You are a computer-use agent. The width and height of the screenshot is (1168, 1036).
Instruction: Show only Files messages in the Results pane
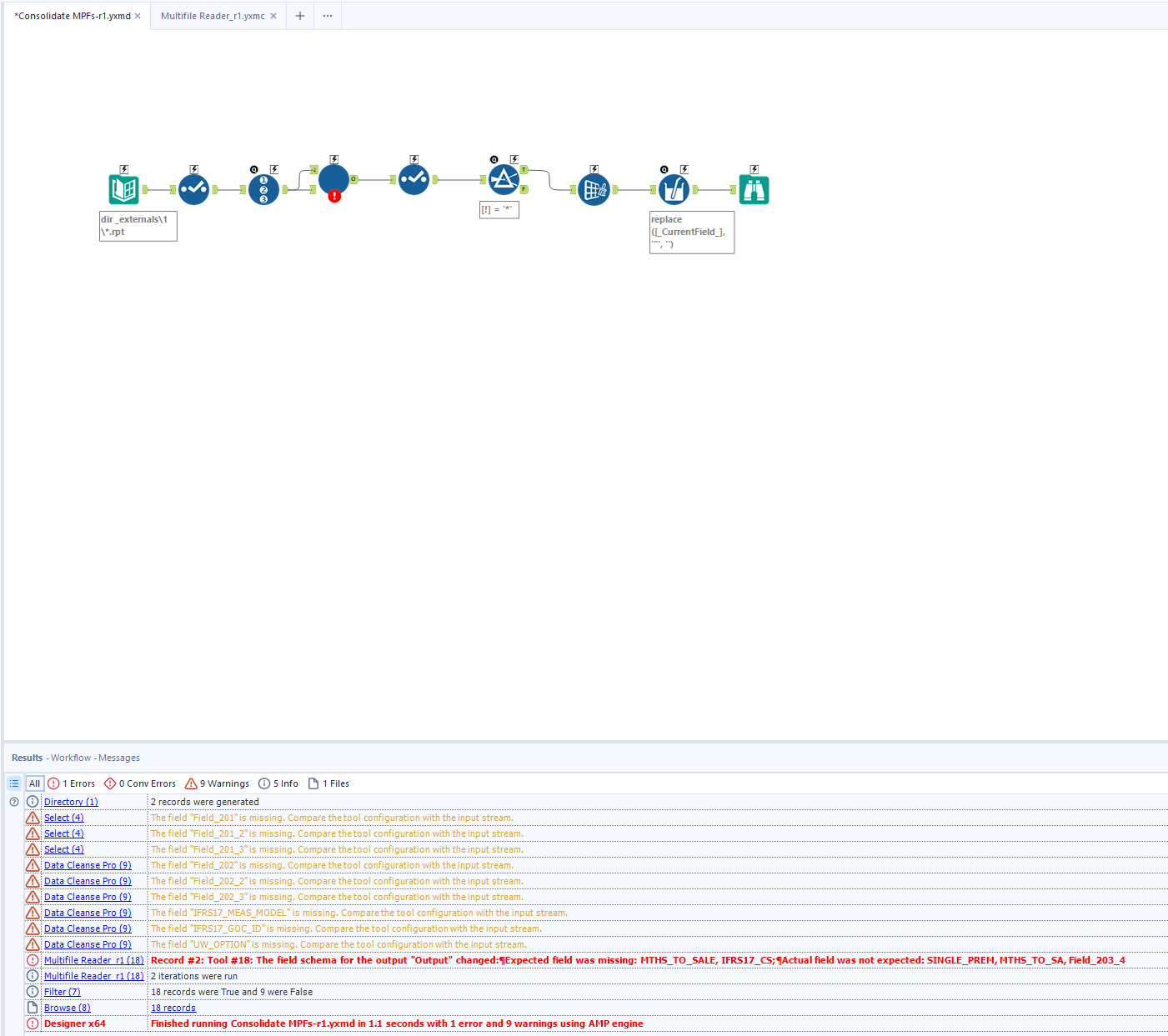[x=328, y=783]
